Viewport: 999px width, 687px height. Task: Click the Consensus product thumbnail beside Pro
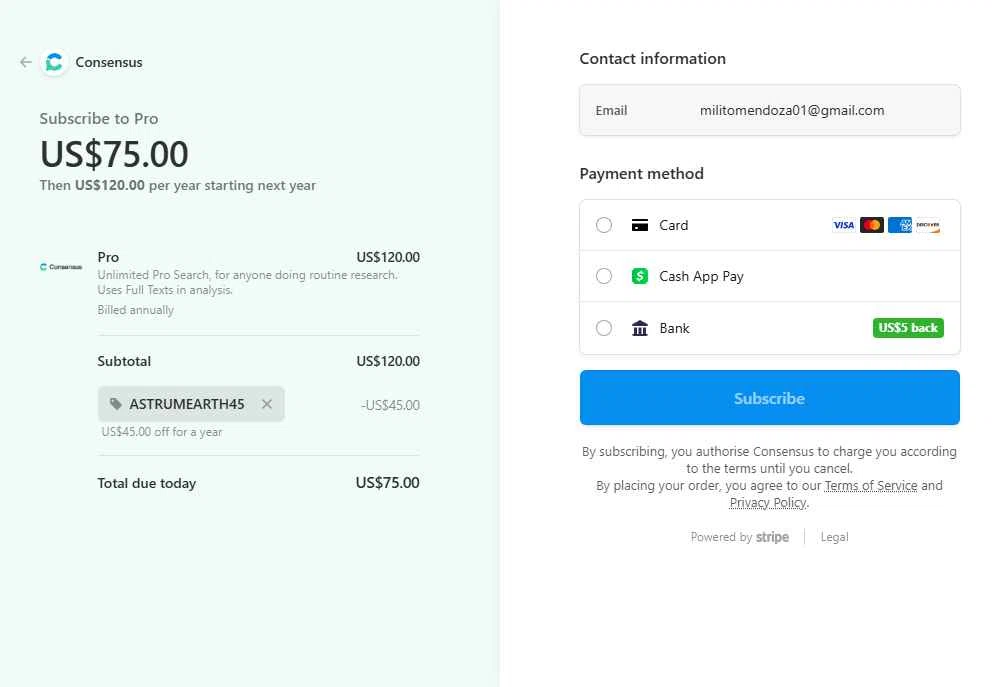tap(61, 266)
